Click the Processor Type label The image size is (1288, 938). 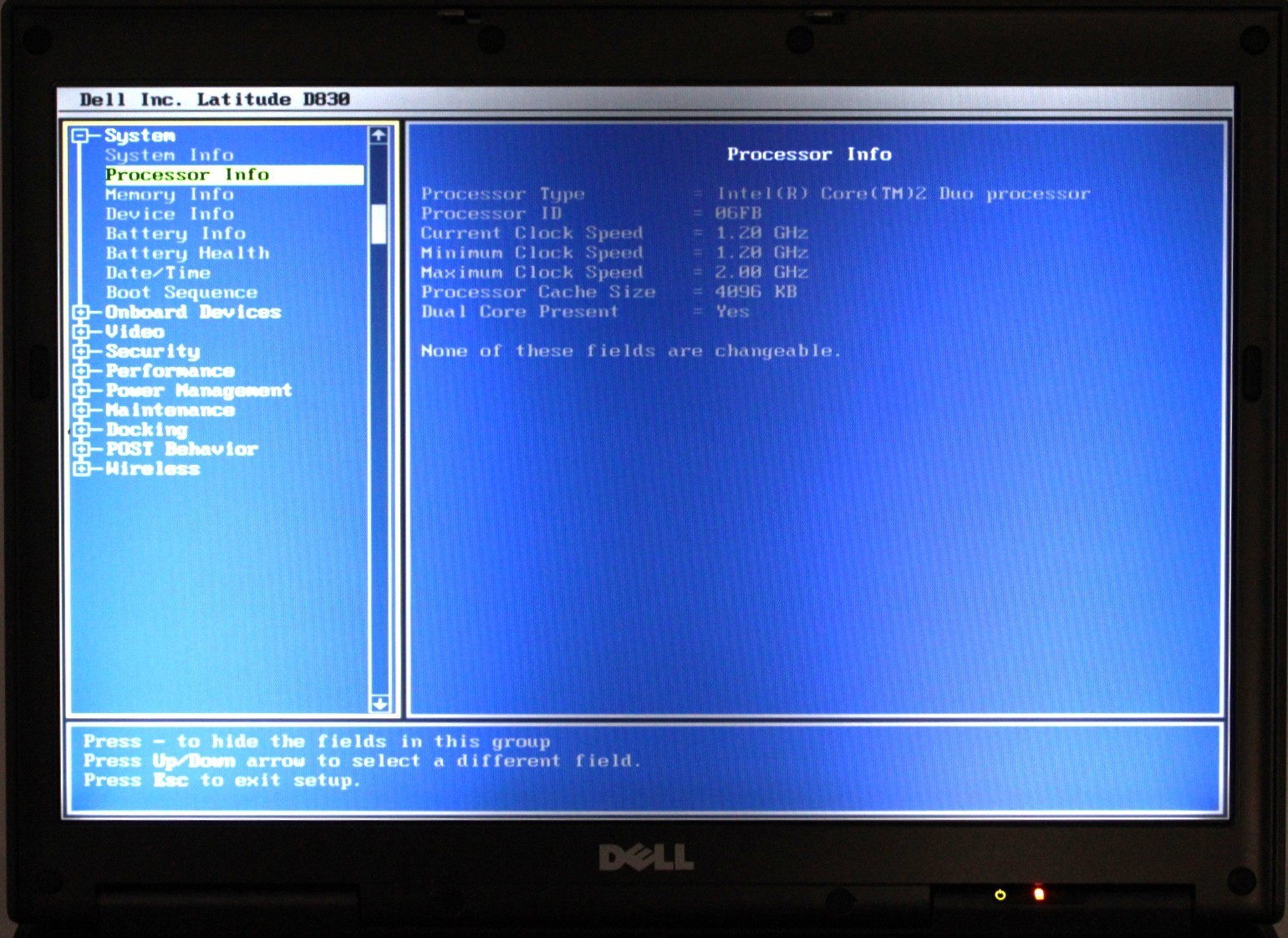pos(503,194)
